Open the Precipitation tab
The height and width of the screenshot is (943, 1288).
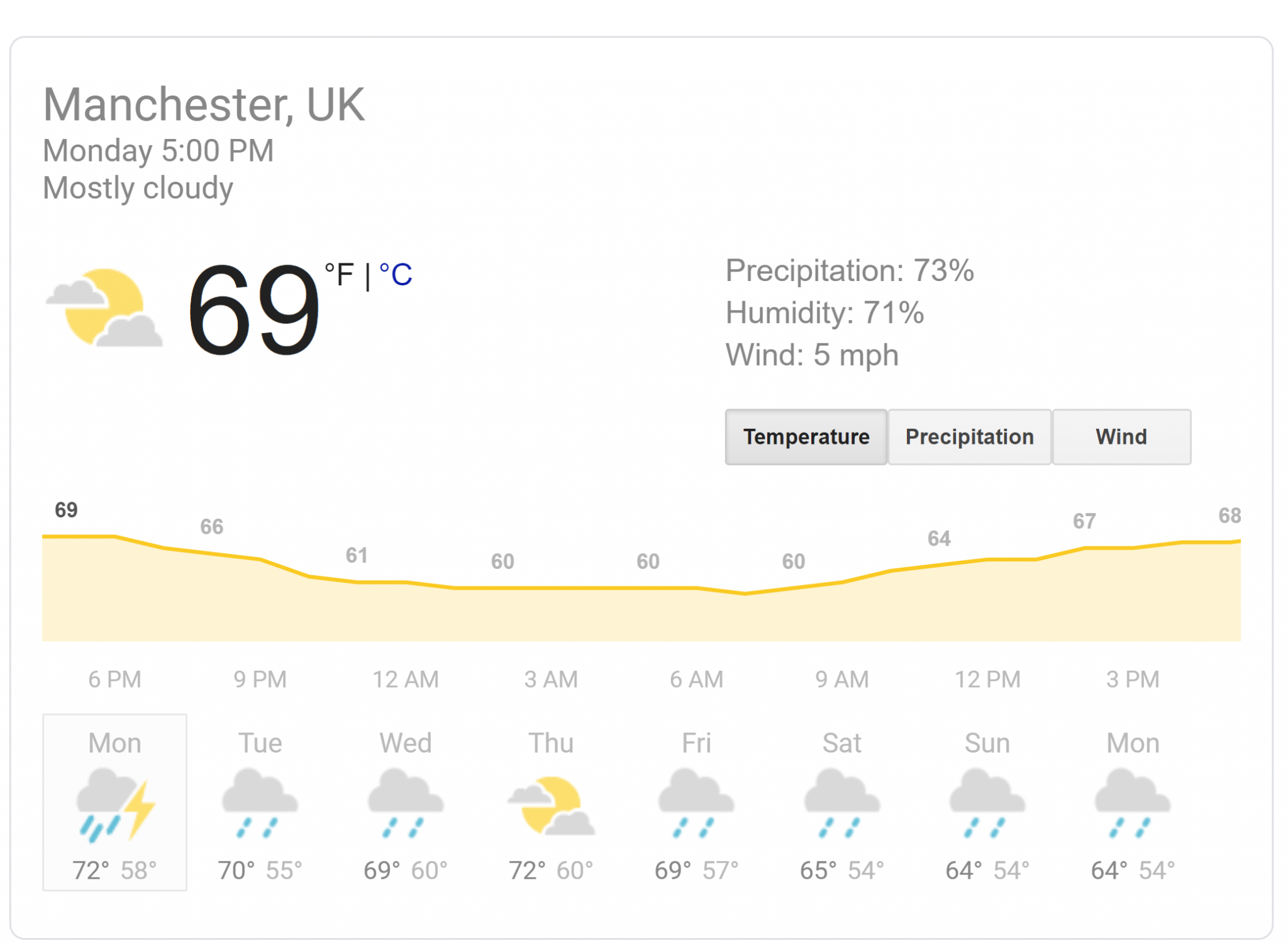969,437
